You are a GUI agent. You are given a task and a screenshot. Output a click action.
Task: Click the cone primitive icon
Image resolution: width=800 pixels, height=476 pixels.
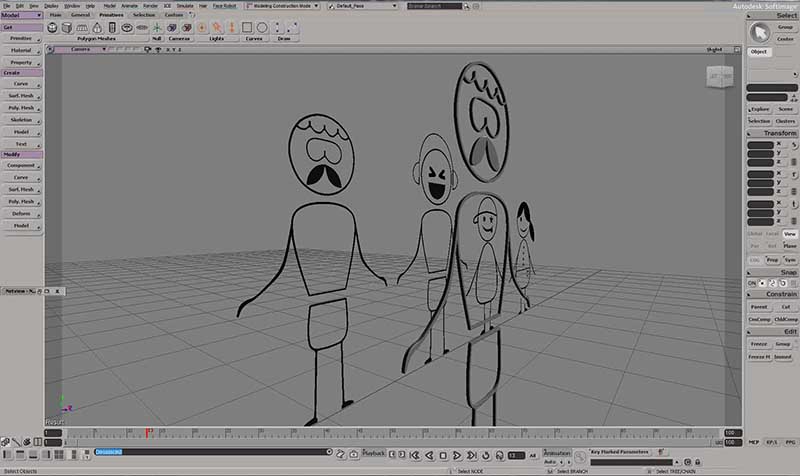[x=98, y=27]
